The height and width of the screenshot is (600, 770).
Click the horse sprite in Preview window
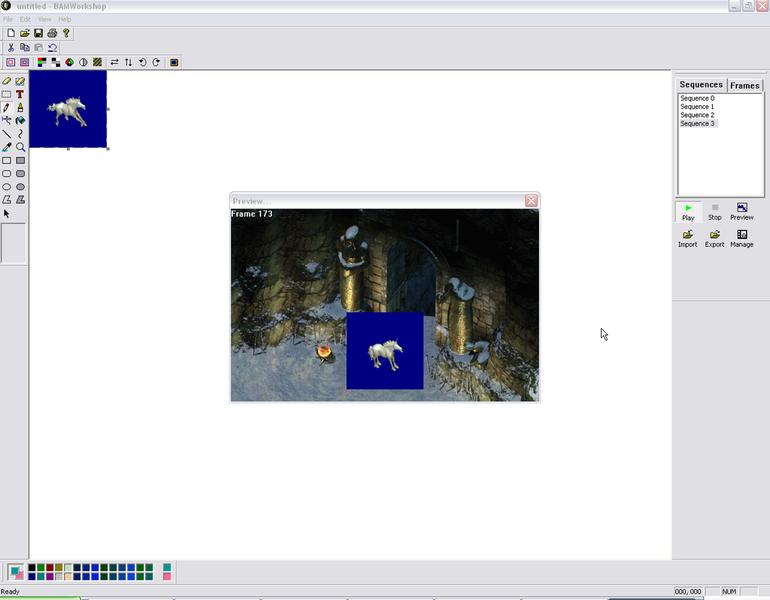tap(385, 354)
